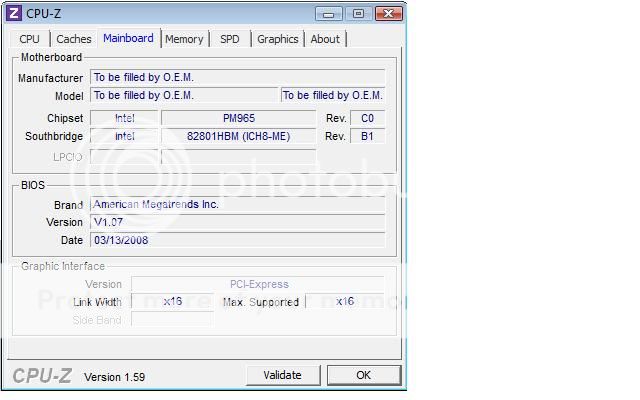Click the CPU-Z icon in the title bar

click(14, 13)
